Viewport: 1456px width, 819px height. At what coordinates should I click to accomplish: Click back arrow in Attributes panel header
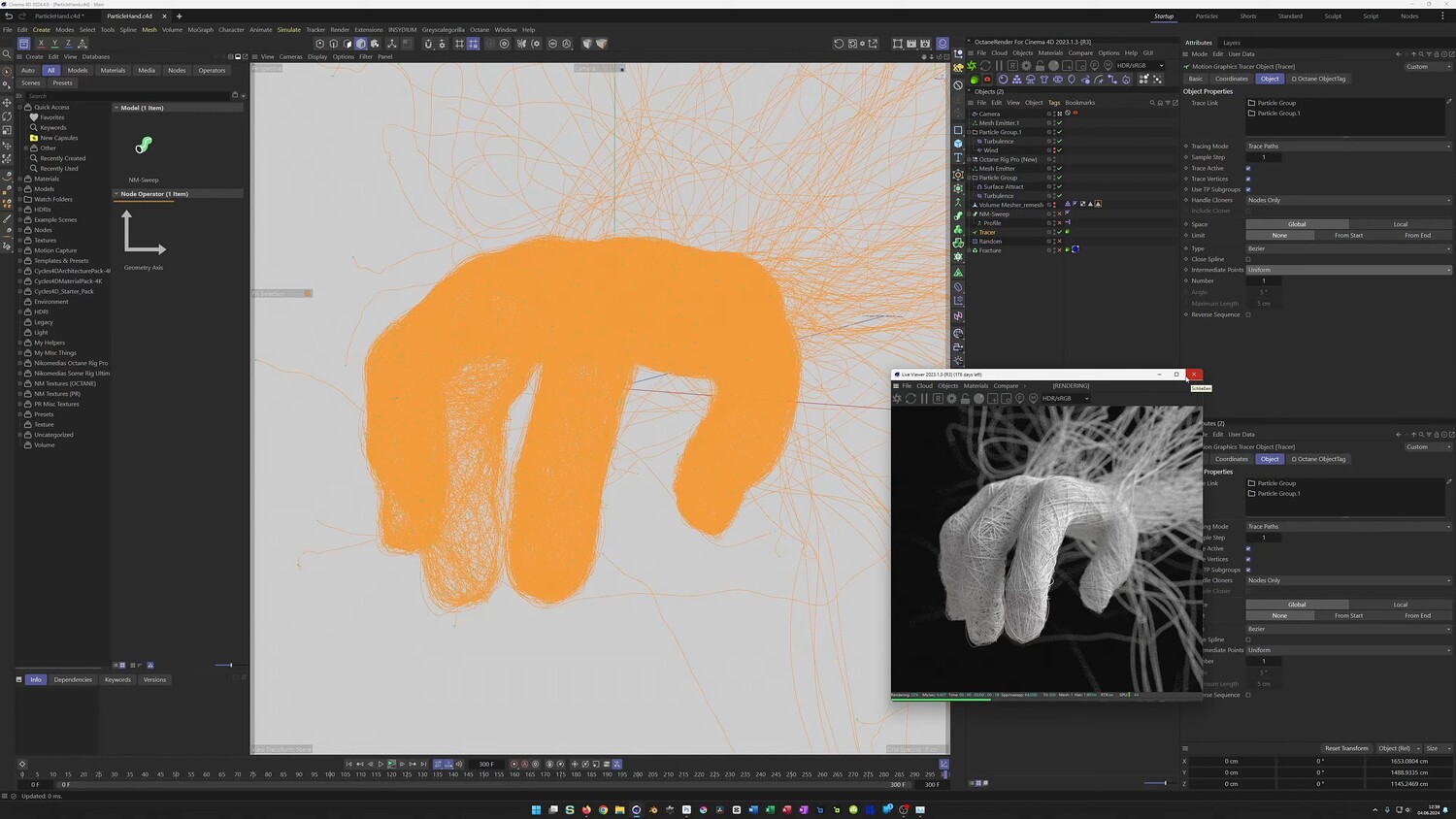[x=1398, y=54]
